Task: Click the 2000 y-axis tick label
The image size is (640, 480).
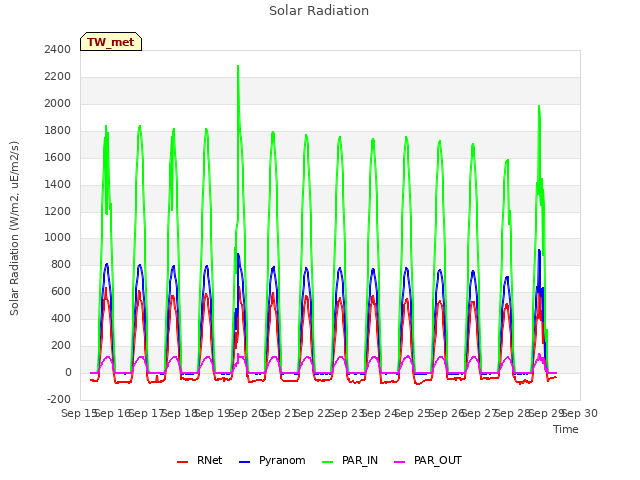Action: (58, 103)
